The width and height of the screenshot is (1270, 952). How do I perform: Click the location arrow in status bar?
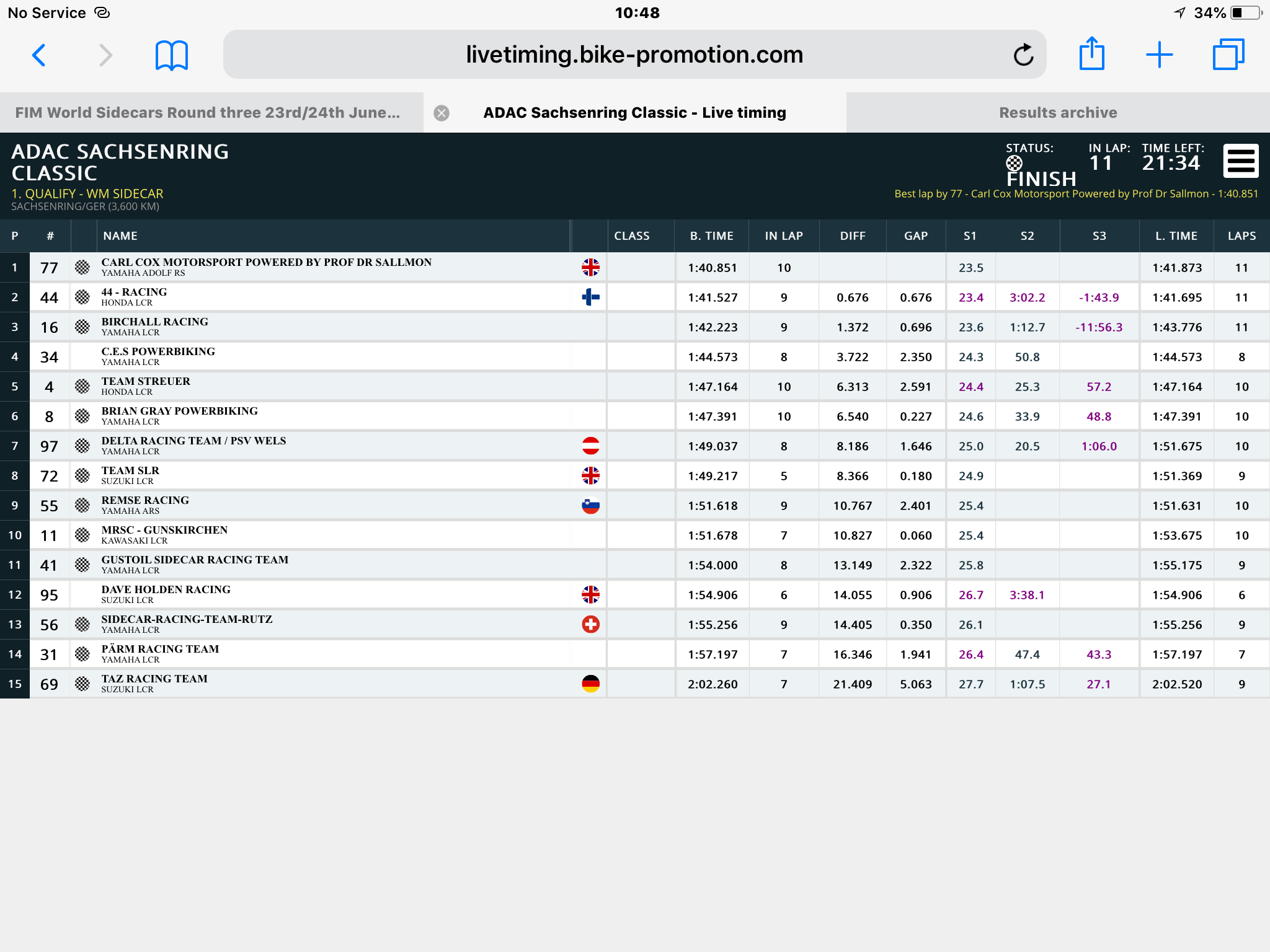point(1179,13)
